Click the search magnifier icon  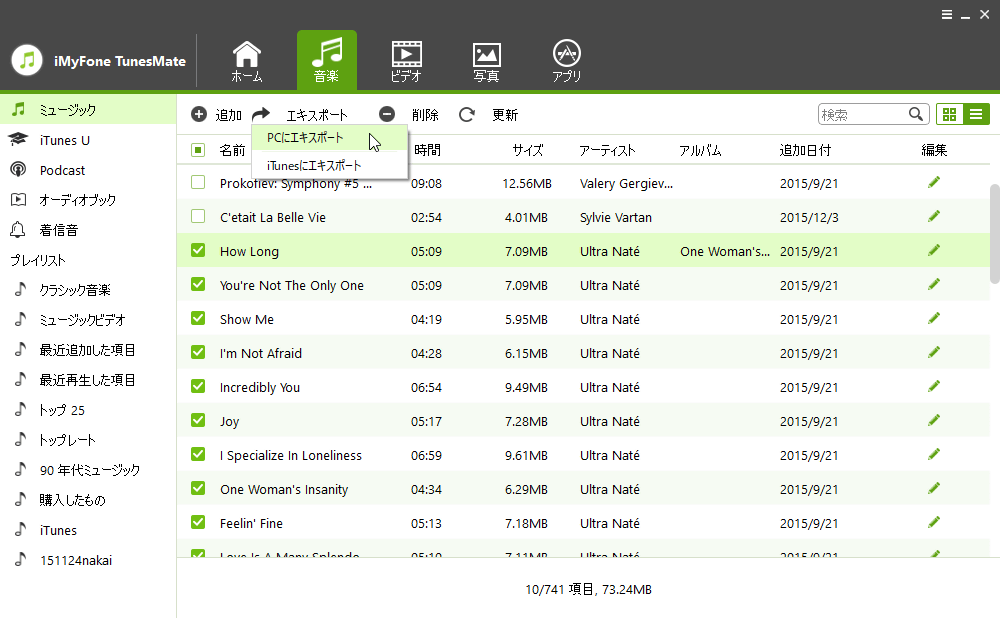tap(916, 114)
